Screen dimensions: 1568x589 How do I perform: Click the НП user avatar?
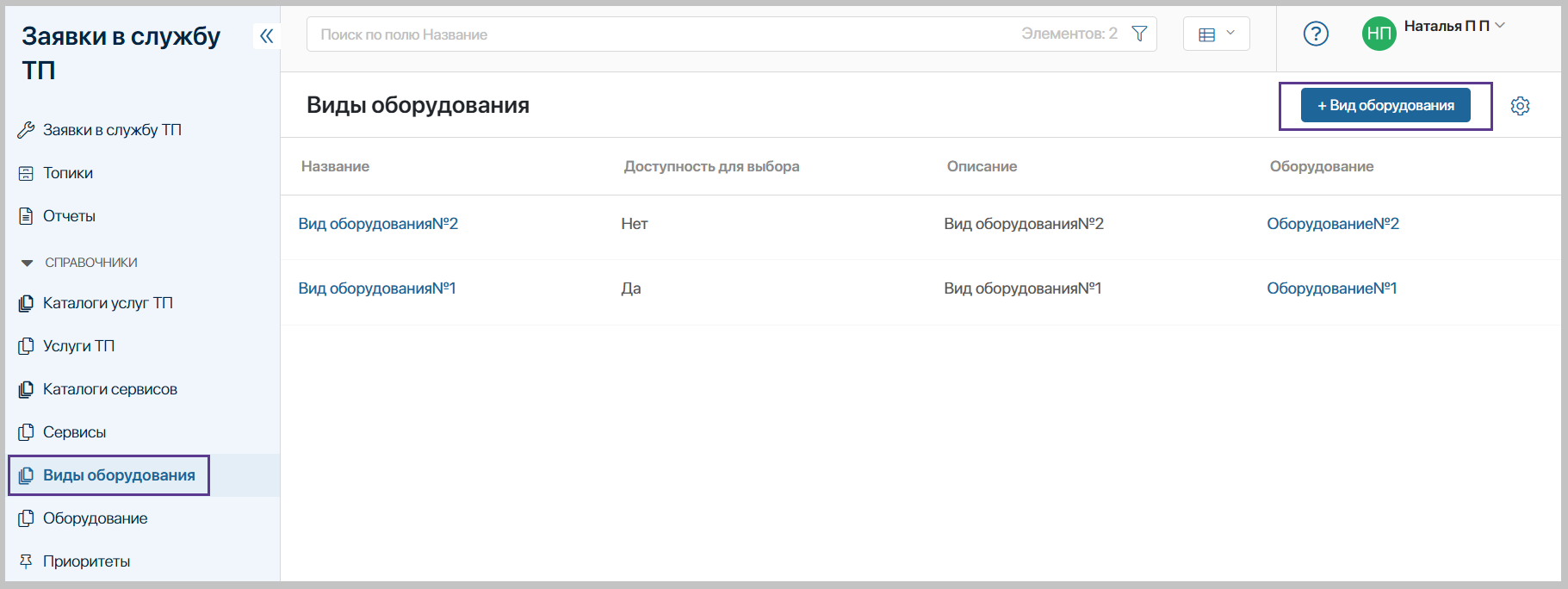click(x=1379, y=34)
